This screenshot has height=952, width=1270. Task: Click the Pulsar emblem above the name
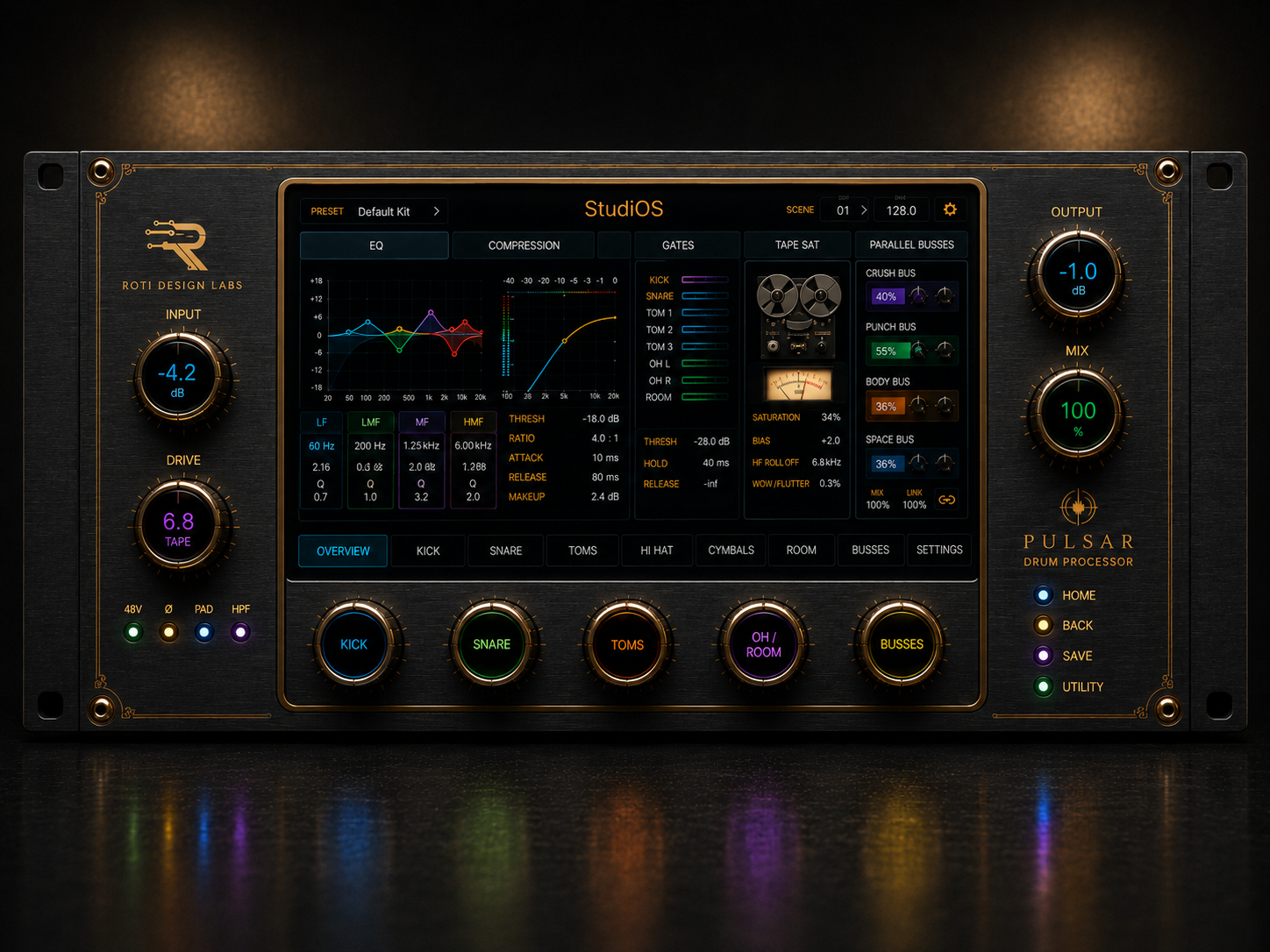pos(1078,507)
